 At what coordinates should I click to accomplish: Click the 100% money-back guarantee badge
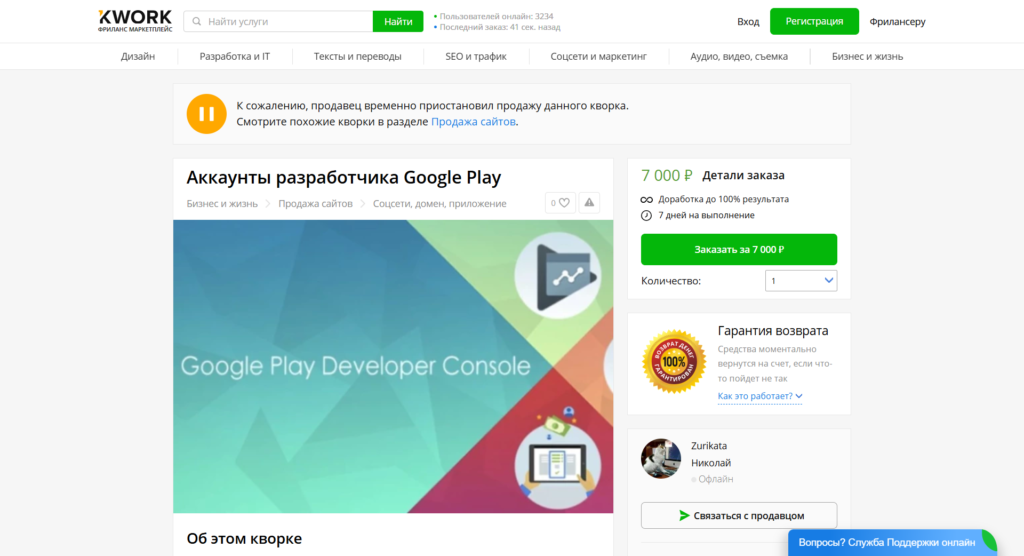[x=674, y=361]
